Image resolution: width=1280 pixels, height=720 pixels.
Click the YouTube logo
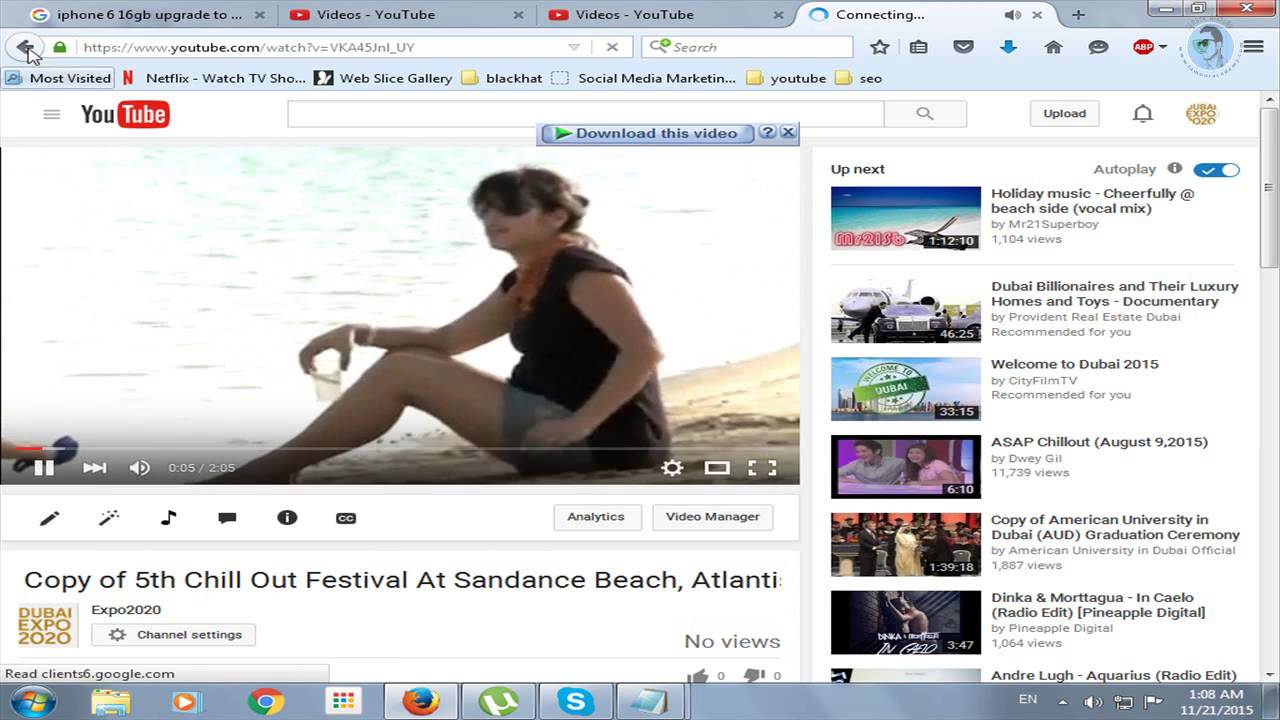pos(125,114)
